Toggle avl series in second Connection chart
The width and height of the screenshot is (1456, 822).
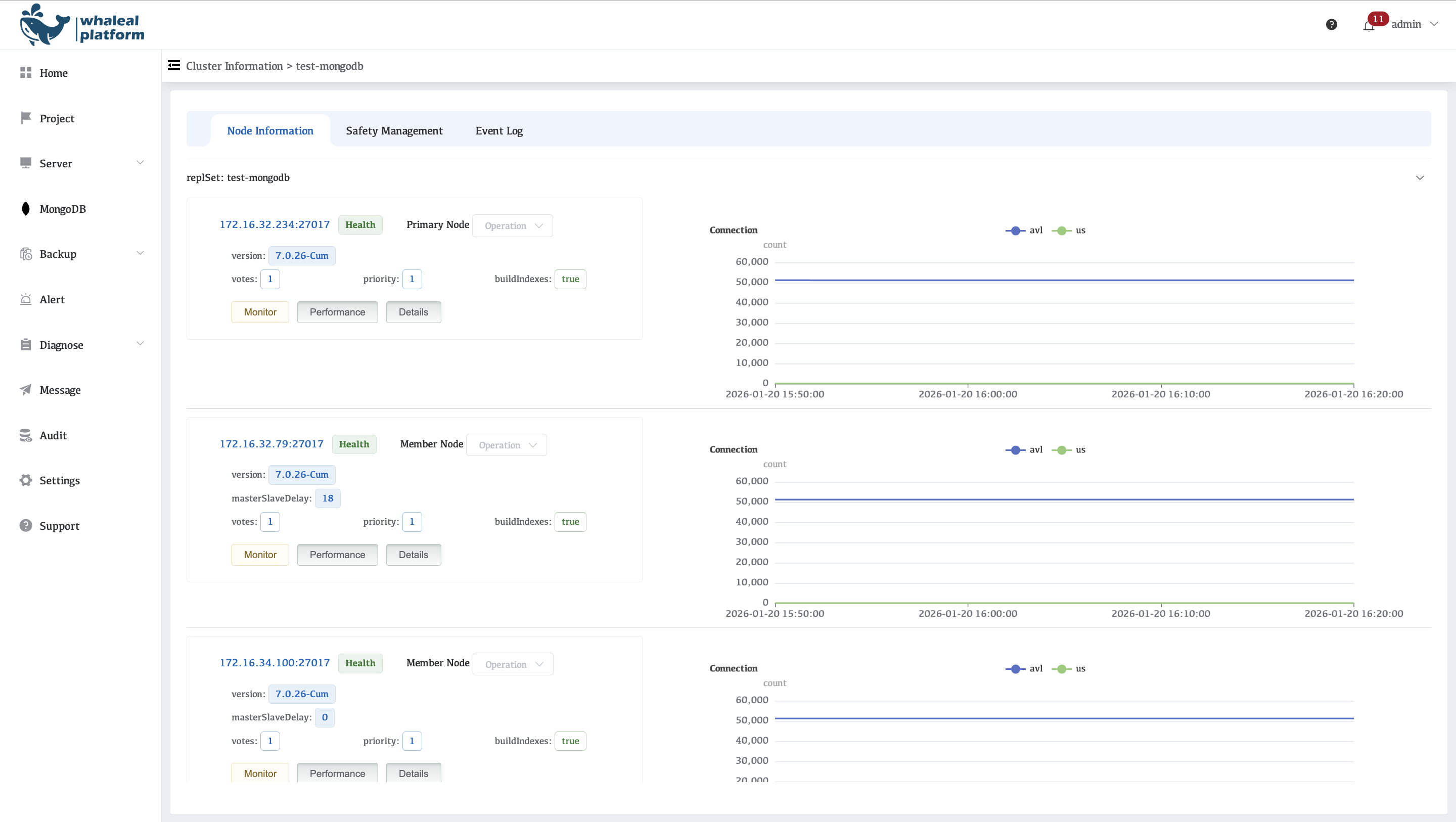[1024, 449]
